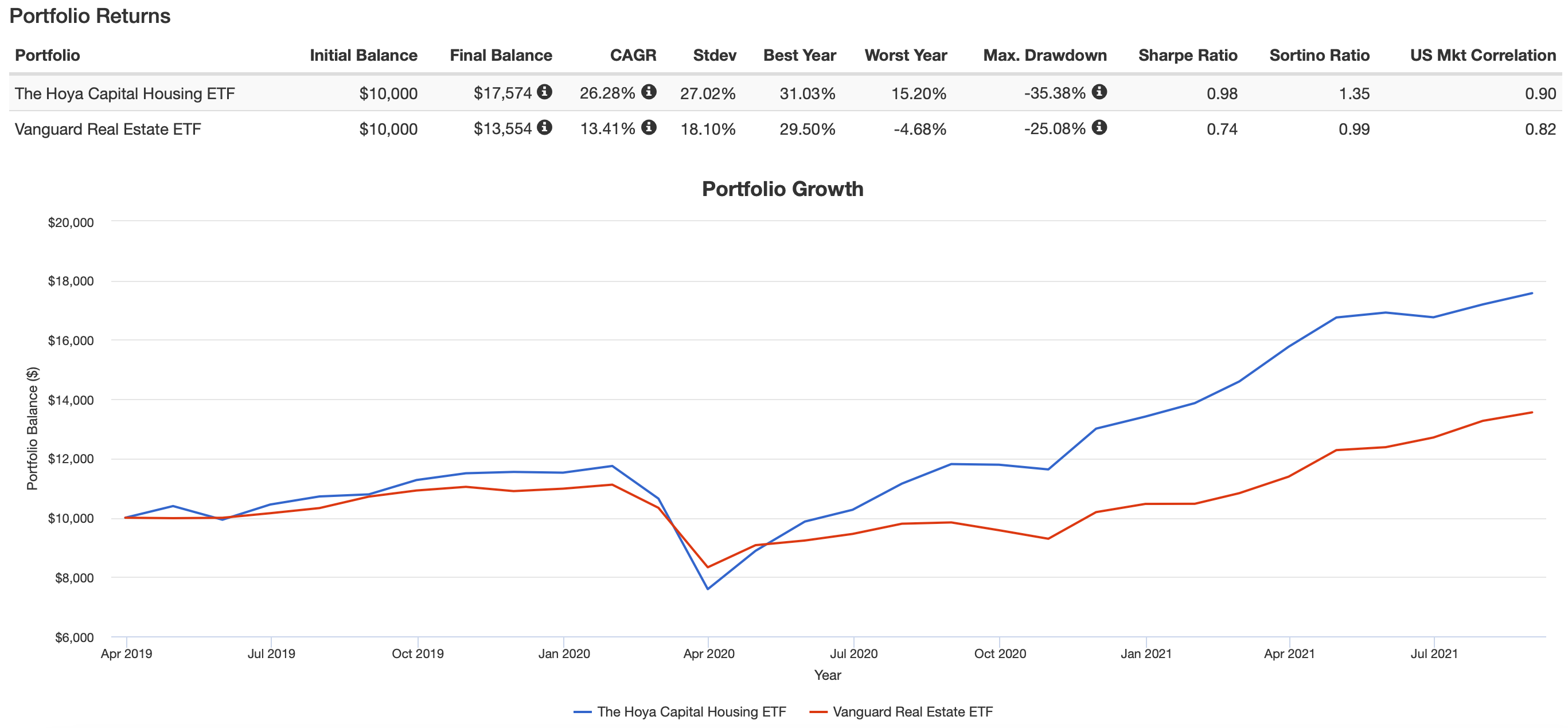Open info icon next to 13.41% CAGR
This screenshot has width=1568, height=728.
(x=649, y=128)
